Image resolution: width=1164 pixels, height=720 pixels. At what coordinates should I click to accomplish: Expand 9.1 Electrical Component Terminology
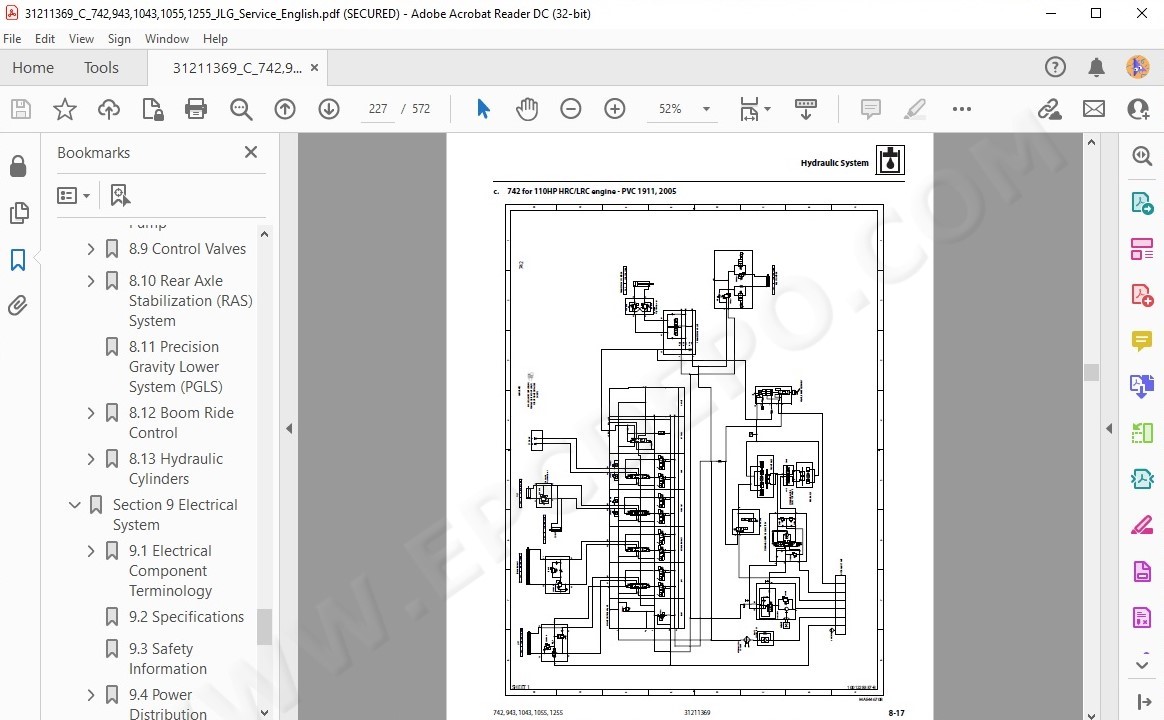coord(91,552)
